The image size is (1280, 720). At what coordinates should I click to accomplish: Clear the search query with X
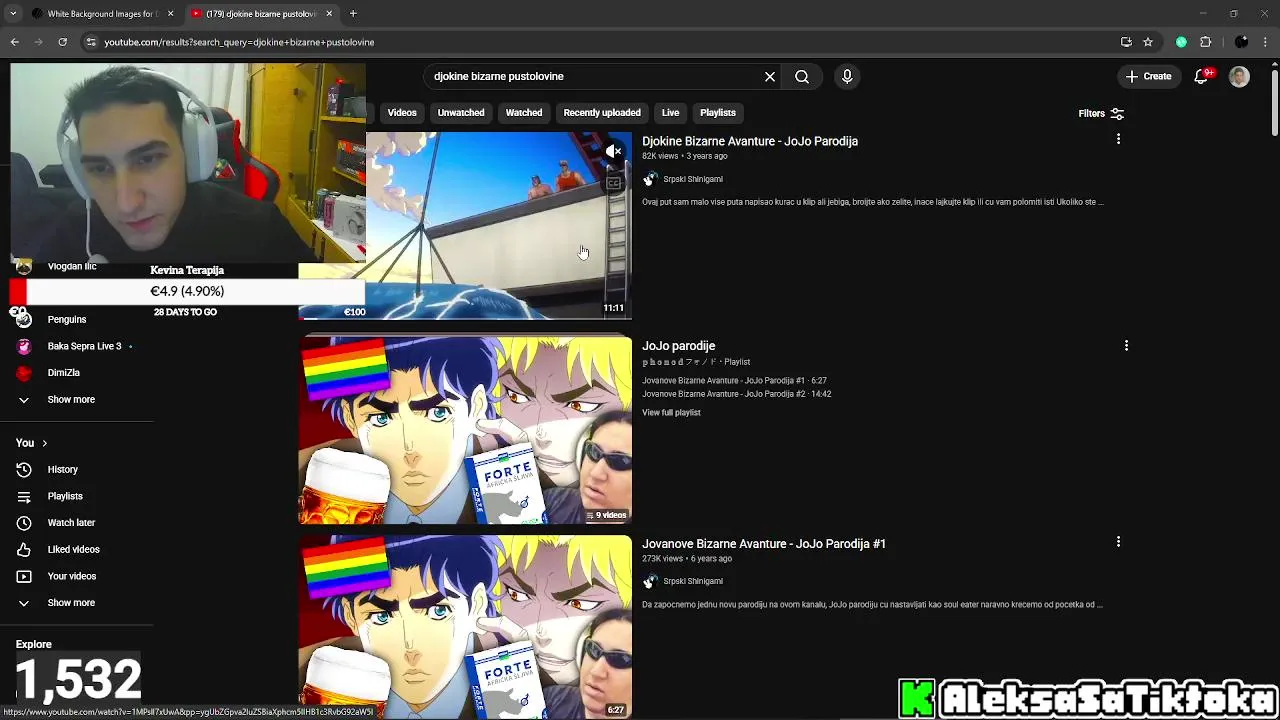coord(770,76)
